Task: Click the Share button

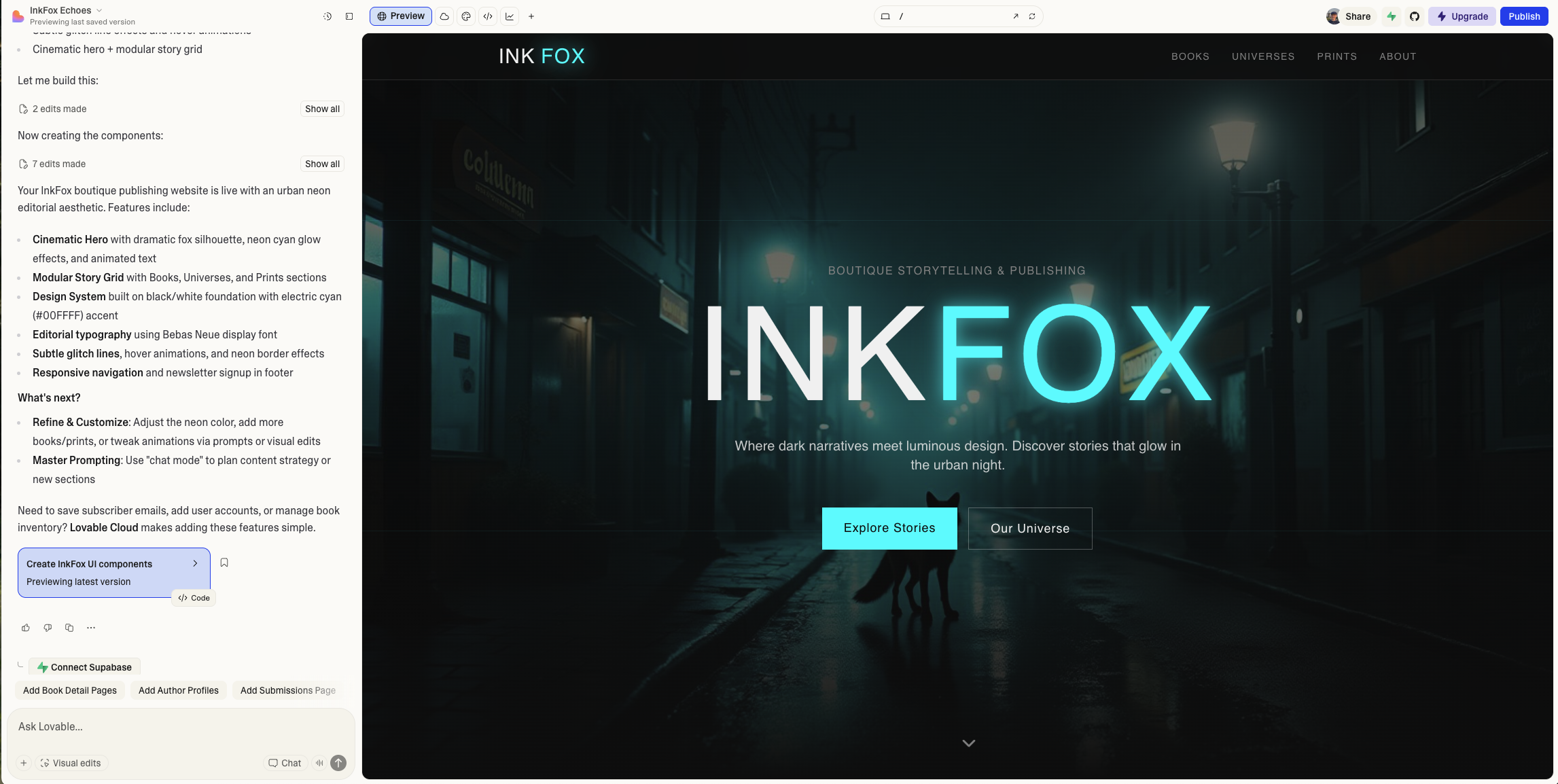Action: tap(1358, 16)
